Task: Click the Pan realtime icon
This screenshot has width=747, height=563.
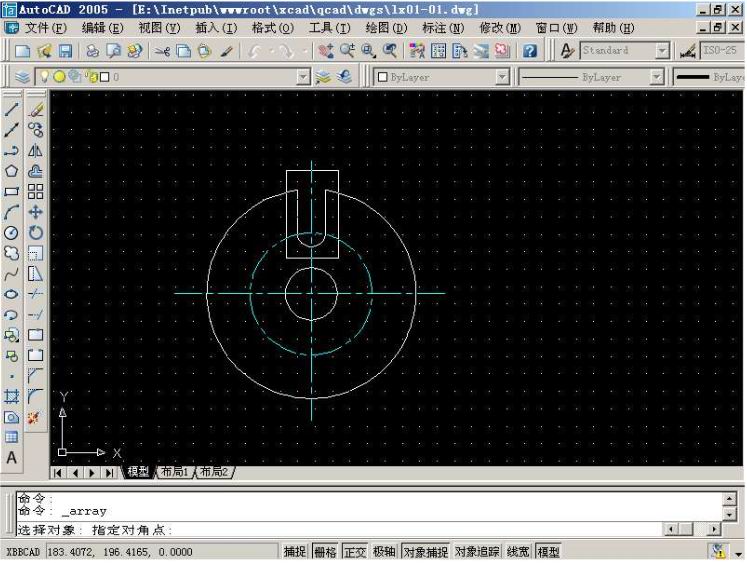Action: [x=326, y=50]
